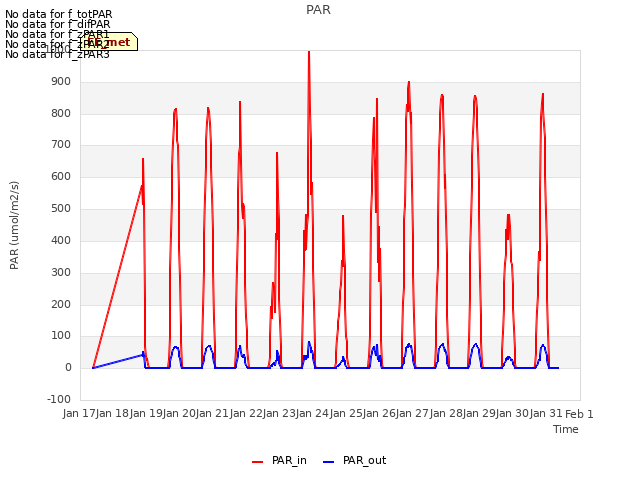This screenshot has width=640, height=480.
Task: Click the Time x-axis title
Action: pyautogui.click(x=566, y=429)
